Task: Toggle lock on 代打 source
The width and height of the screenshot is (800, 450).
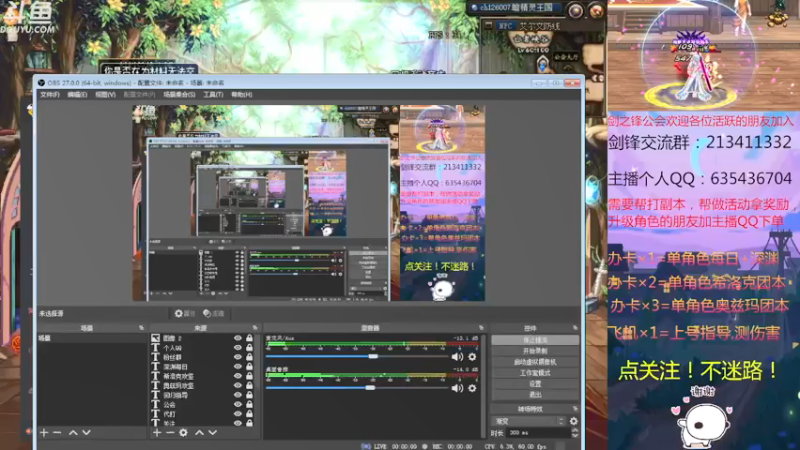Action: click(x=249, y=414)
